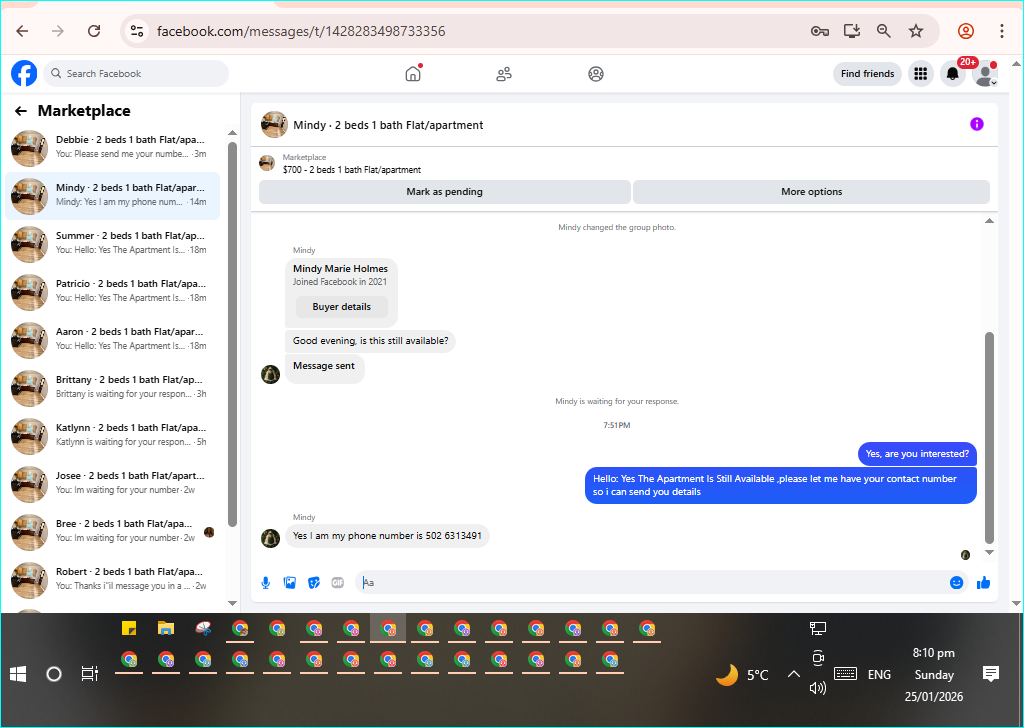This screenshot has width=1024, height=728.
Task: Click Buyer details button
Action: click(342, 307)
